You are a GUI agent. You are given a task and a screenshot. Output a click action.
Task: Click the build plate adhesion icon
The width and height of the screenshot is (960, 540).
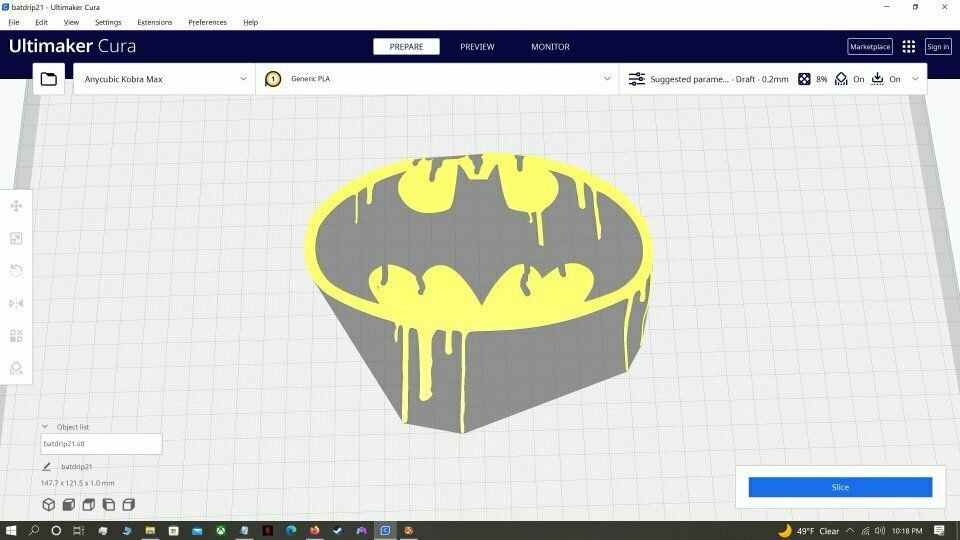click(x=877, y=79)
